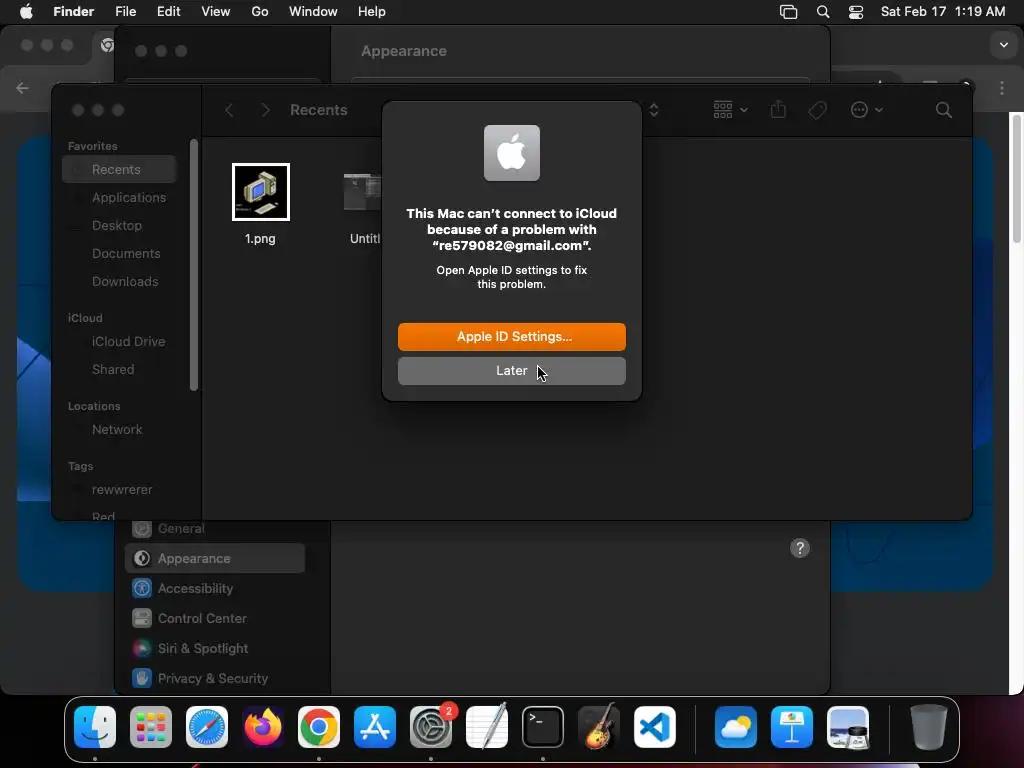
Task: Select the 1.png file thumbnail
Action: [x=261, y=192]
